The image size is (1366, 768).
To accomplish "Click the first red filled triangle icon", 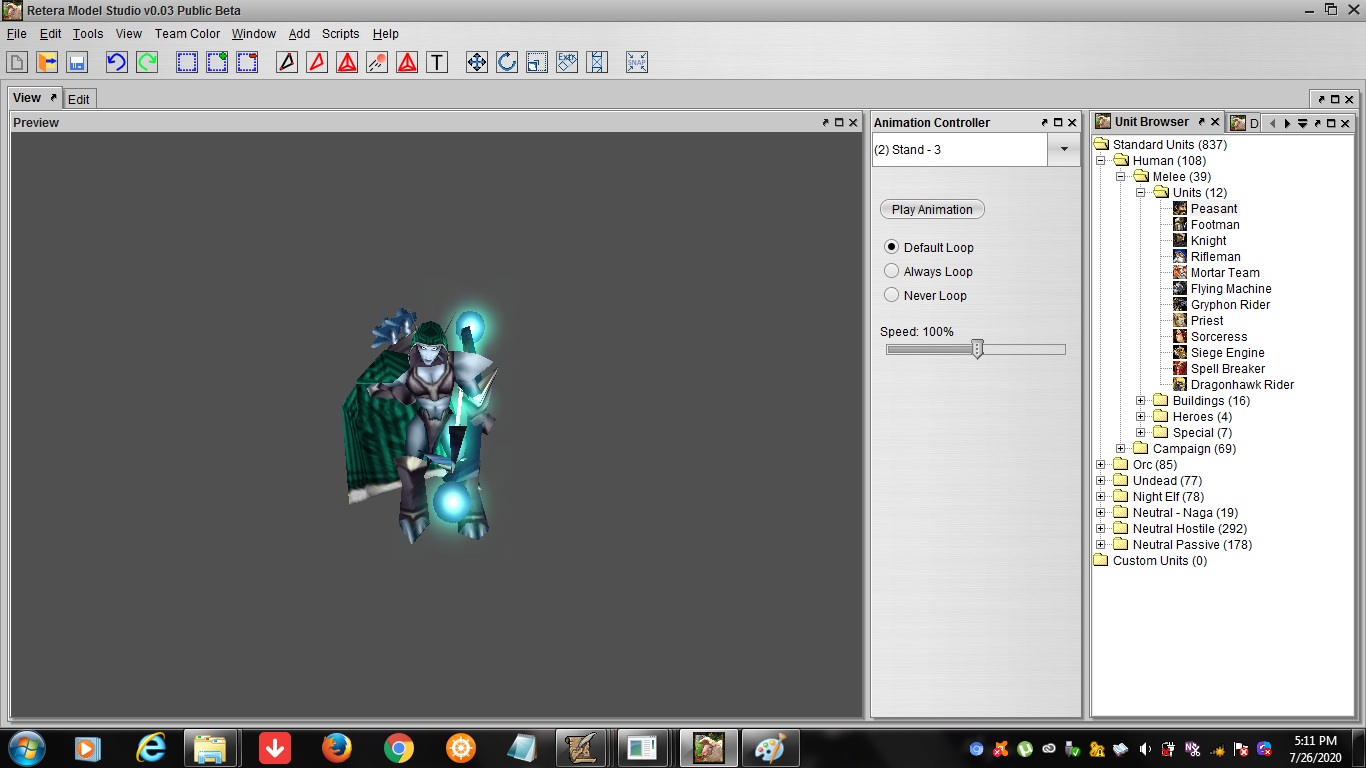I will point(347,62).
